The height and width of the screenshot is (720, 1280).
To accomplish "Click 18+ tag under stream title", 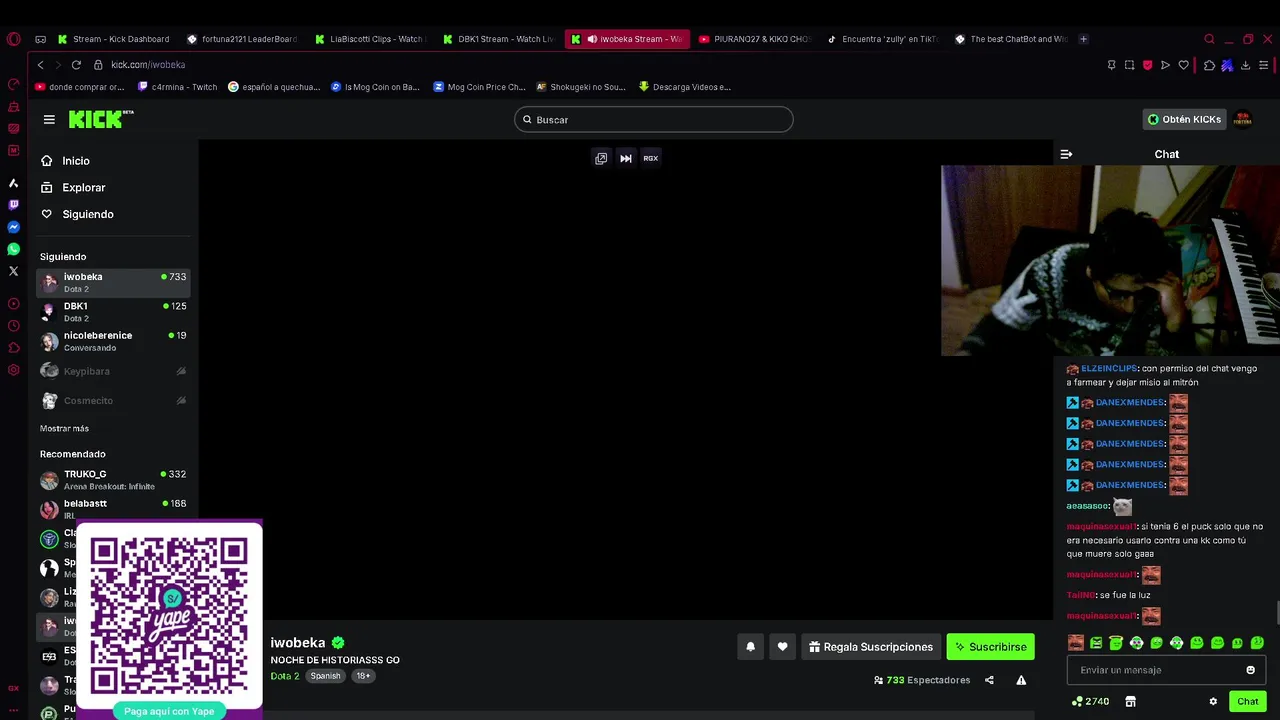I will pos(363,676).
